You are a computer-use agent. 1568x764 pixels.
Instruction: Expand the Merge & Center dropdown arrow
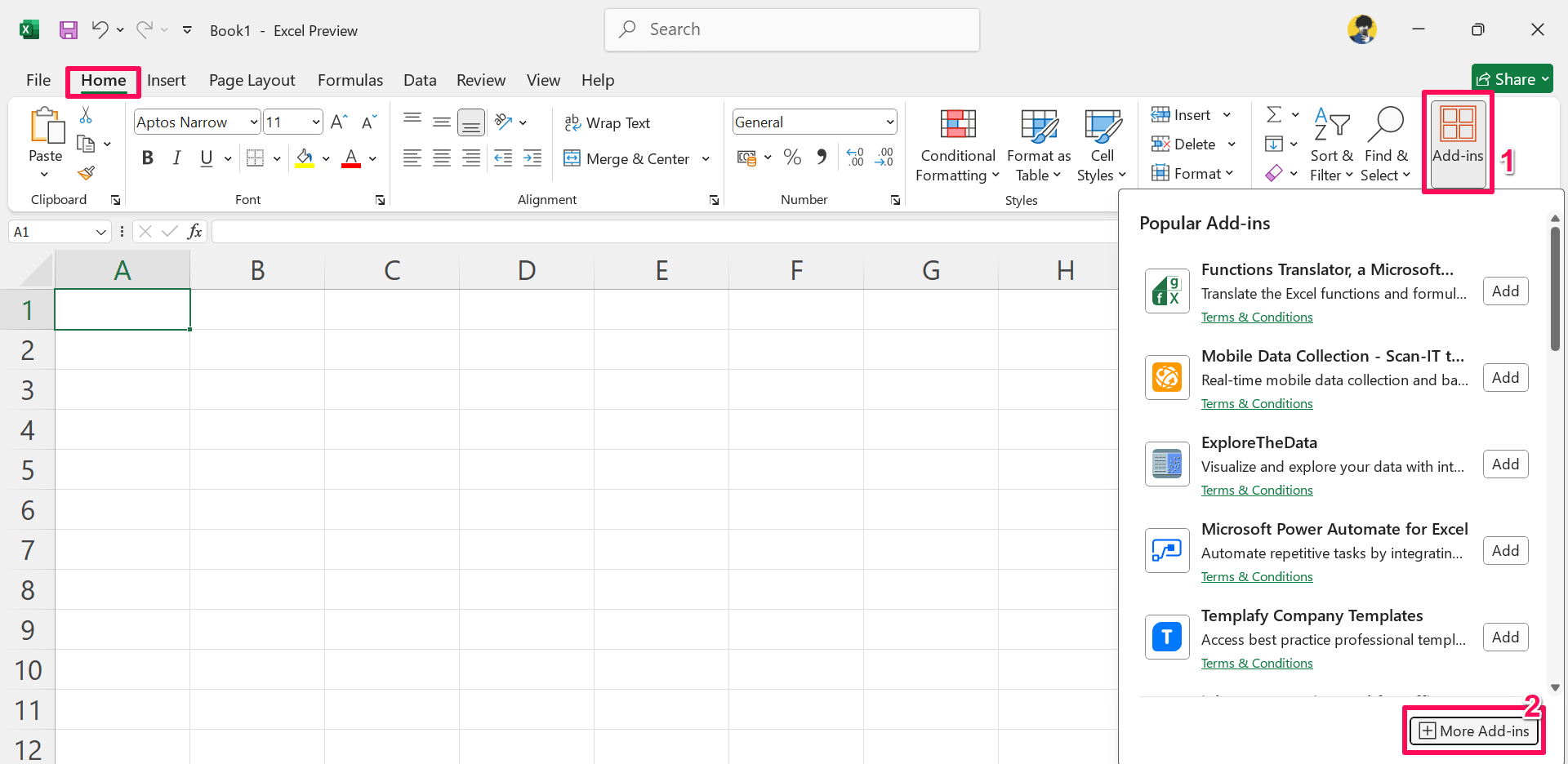click(x=706, y=158)
